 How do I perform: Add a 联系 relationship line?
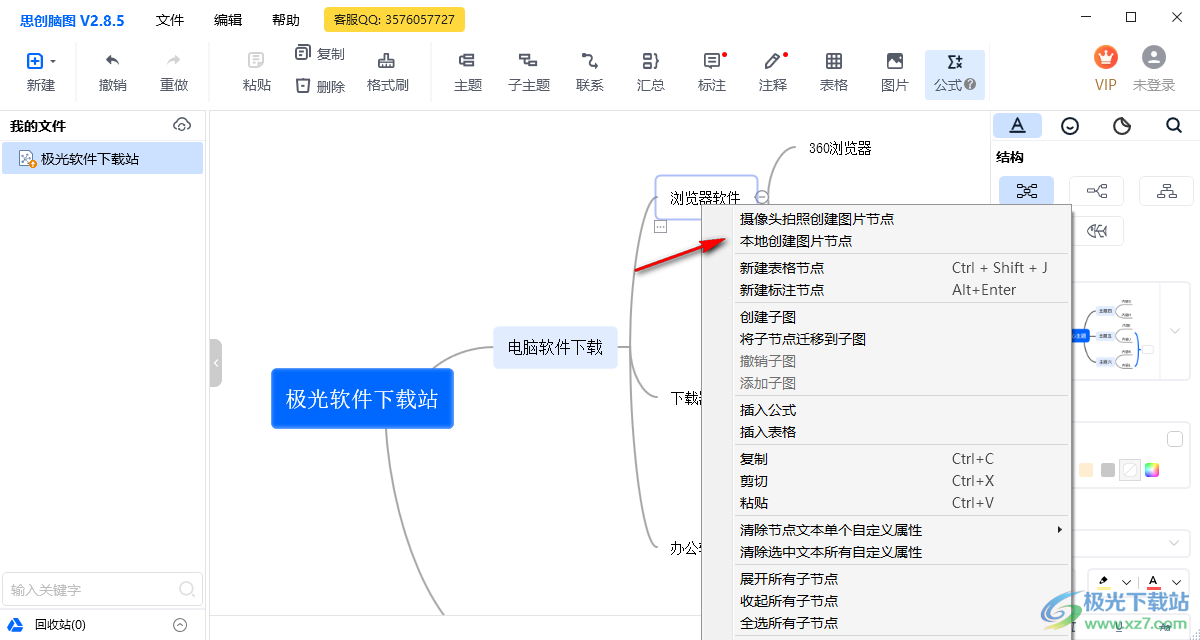point(590,73)
